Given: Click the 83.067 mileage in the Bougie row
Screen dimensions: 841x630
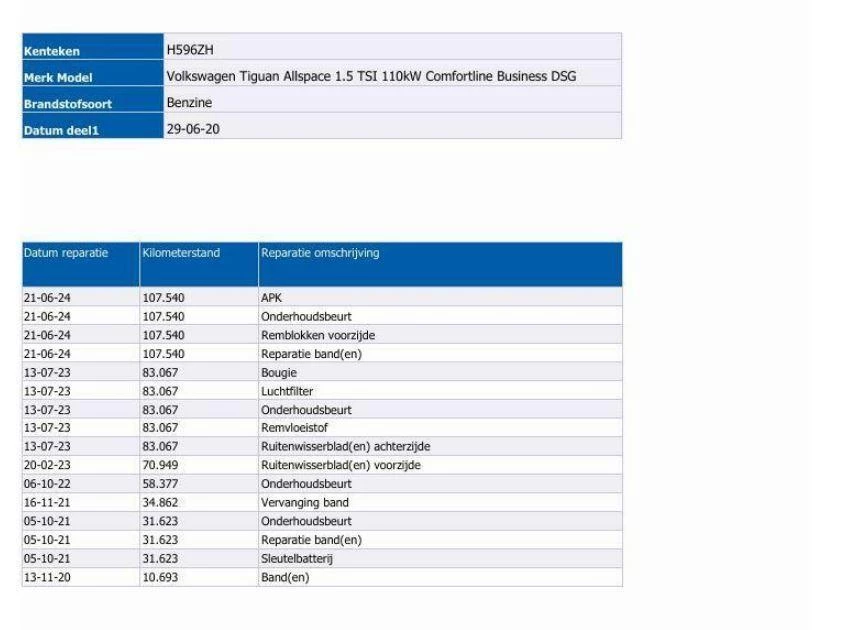Looking at the screenshot, I should 160,373.
